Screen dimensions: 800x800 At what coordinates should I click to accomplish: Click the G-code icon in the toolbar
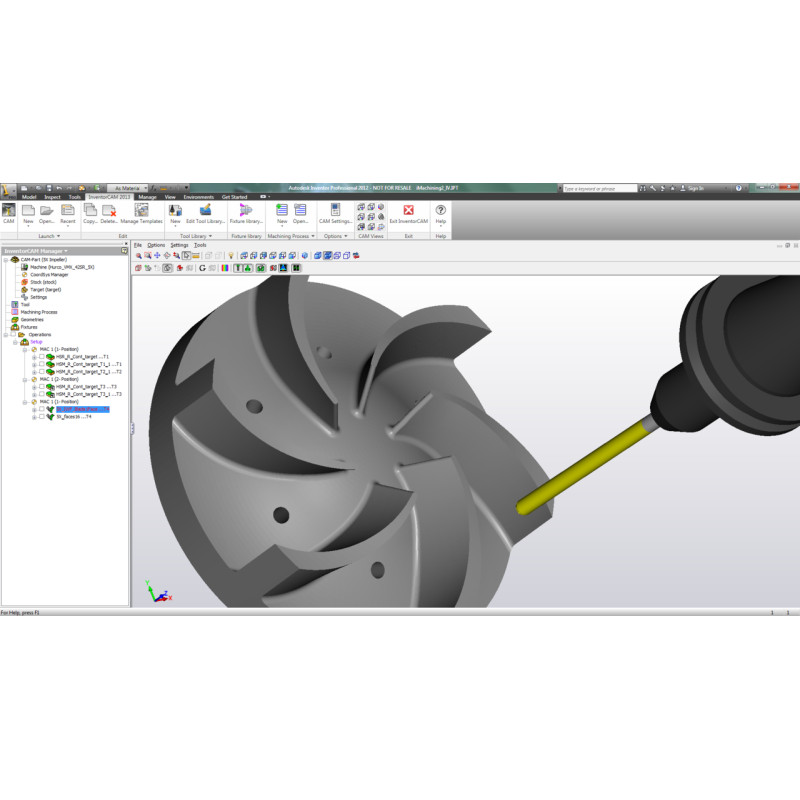coord(202,268)
